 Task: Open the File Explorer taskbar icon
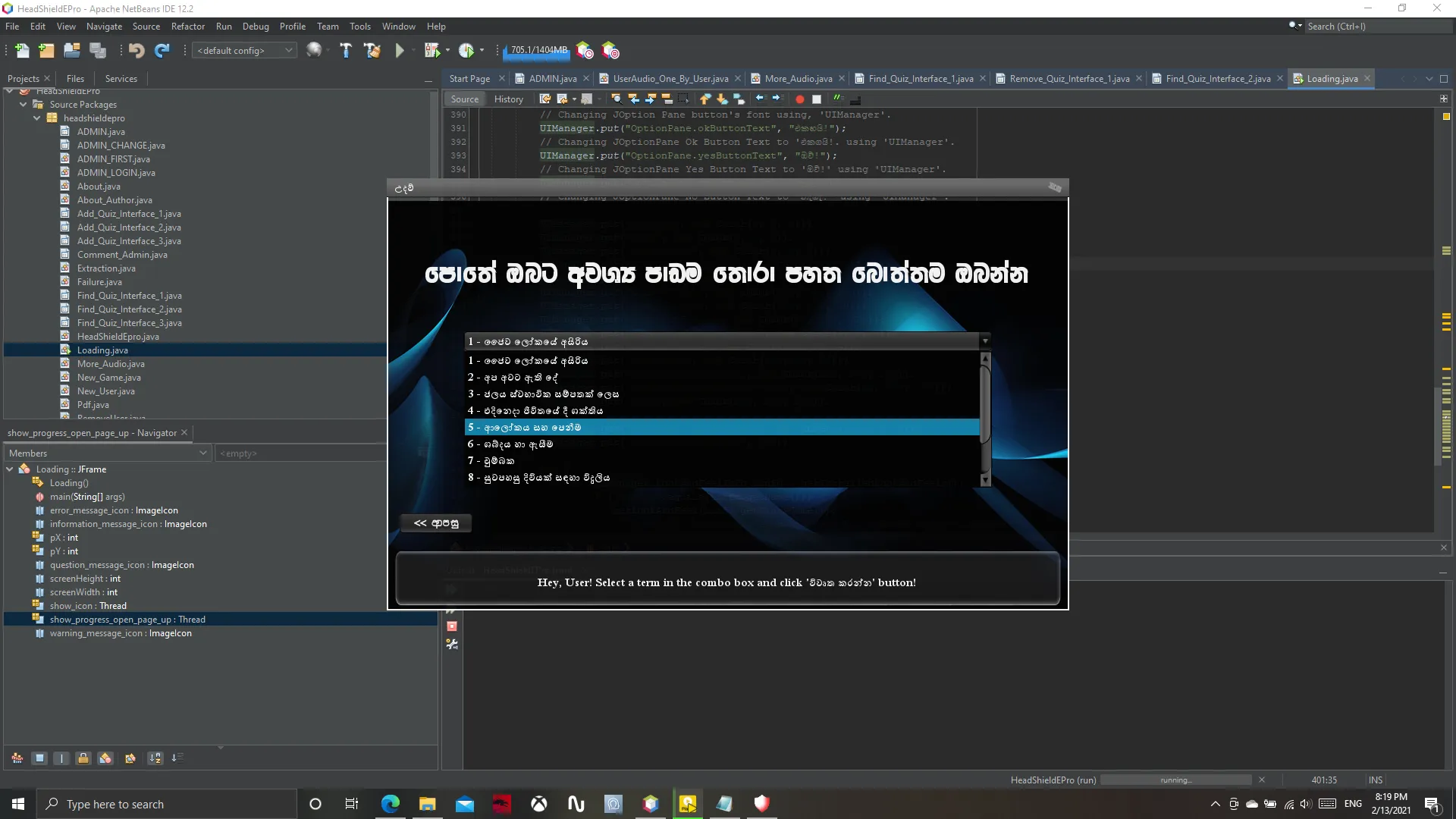[x=427, y=804]
